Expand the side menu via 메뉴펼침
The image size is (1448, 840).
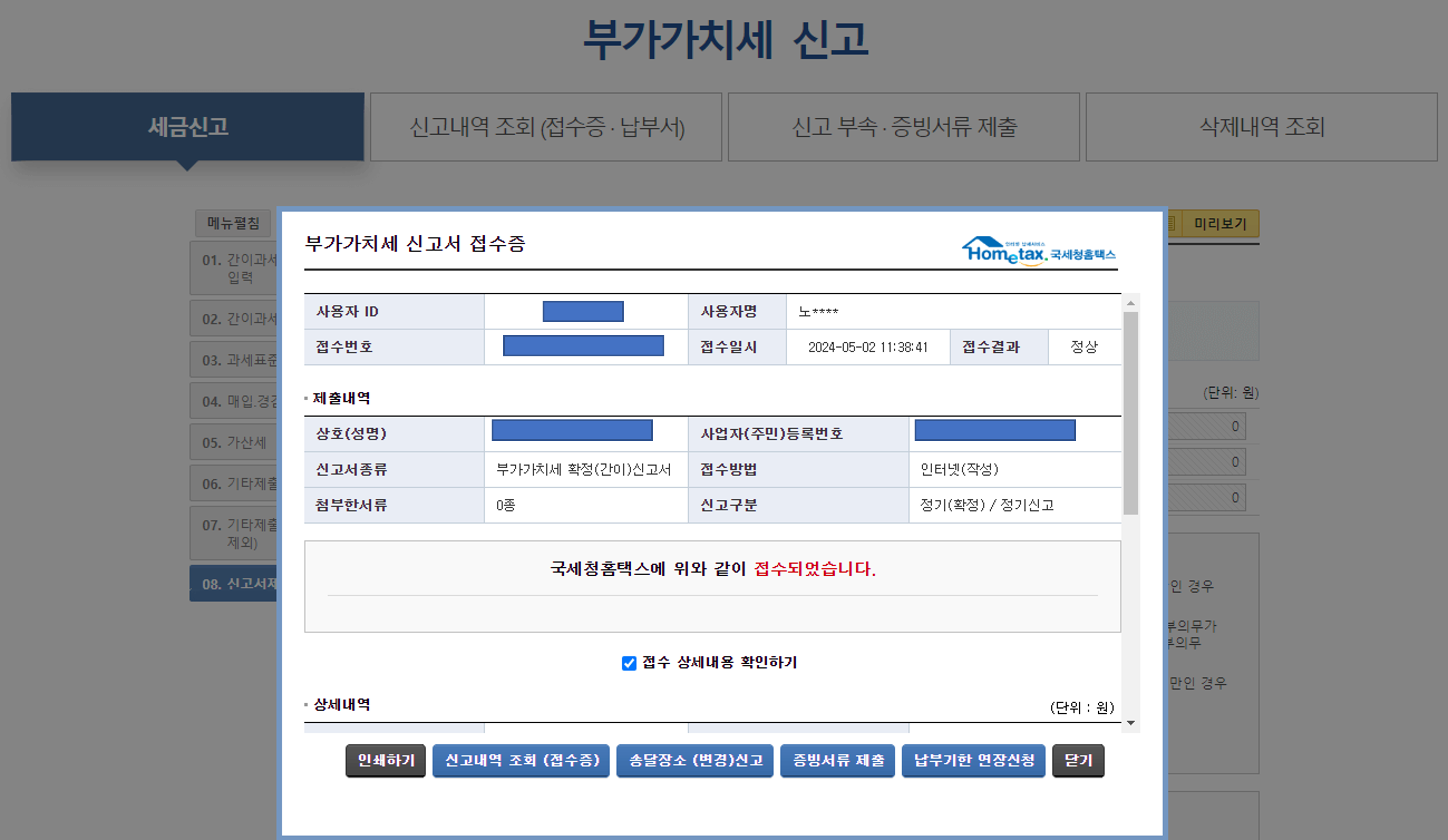pyautogui.click(x=233, y=223)
